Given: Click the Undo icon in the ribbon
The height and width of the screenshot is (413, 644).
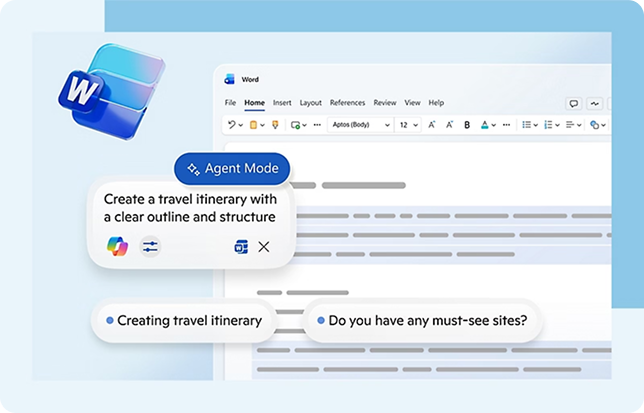Looking at the screenshot, I should [x=232, y=124].
